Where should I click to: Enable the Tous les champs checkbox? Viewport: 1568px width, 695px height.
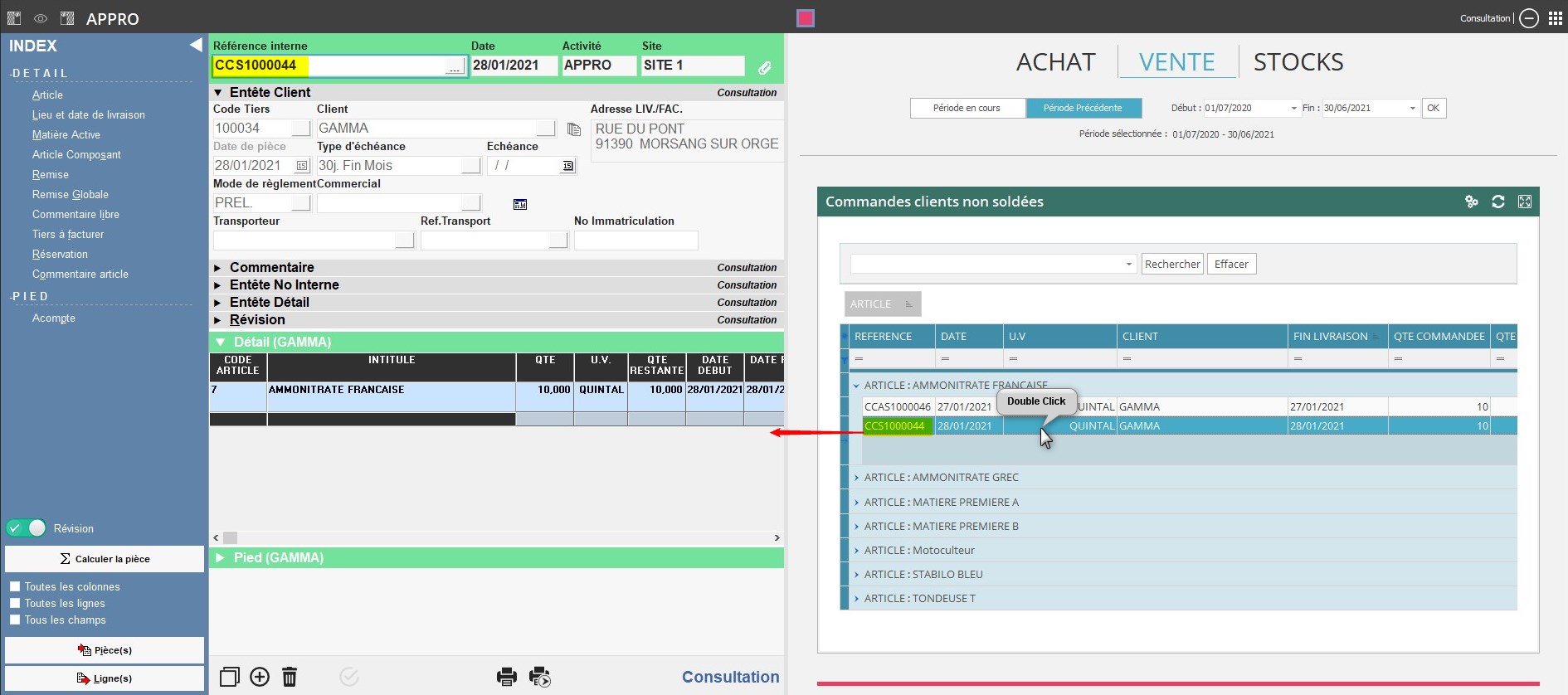15,620
